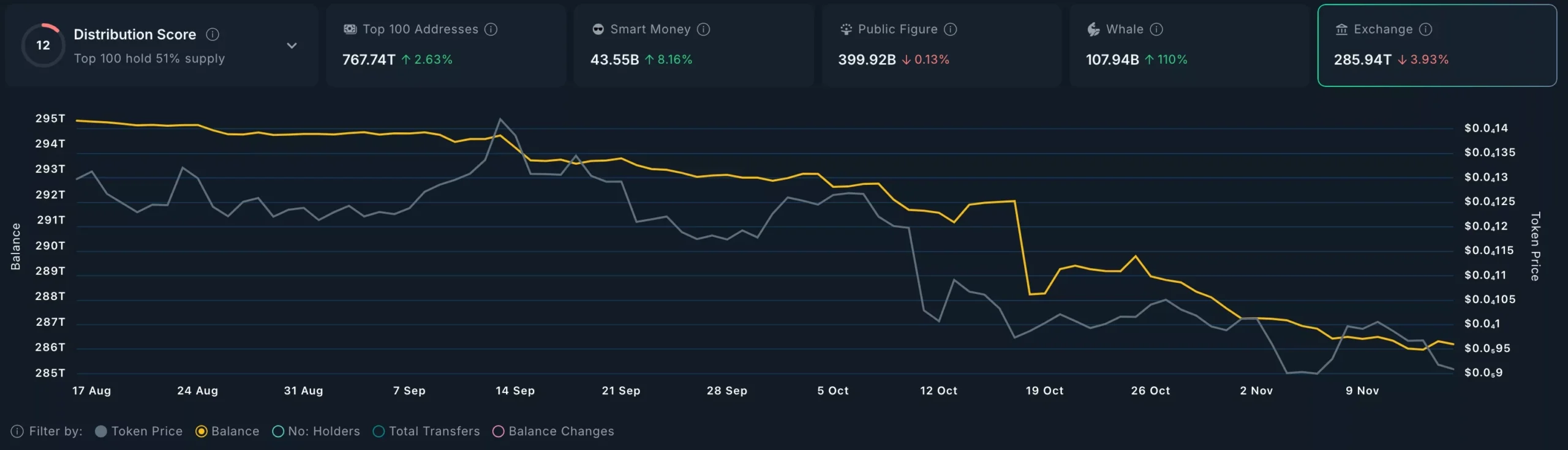1568x450 pixels.
Task: Enable the No: Holders filter
Action: click(x=278, y=432)
